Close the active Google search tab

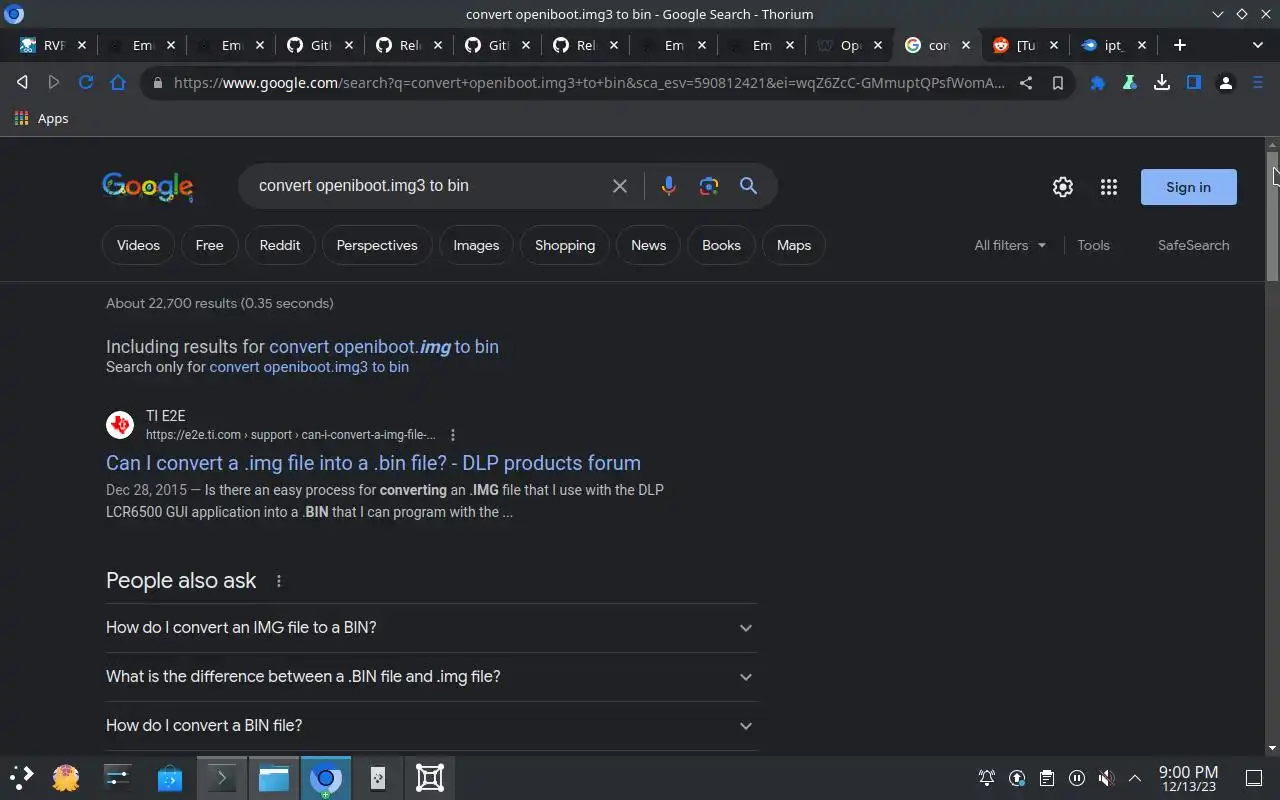(965, 45)
